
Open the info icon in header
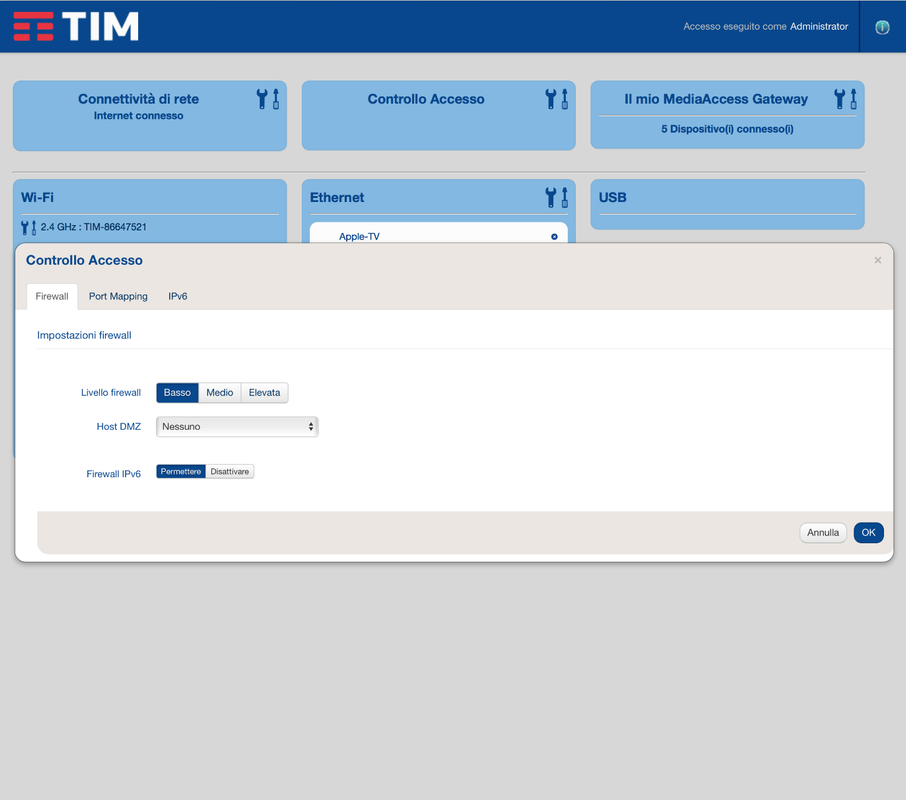[882, 27]
